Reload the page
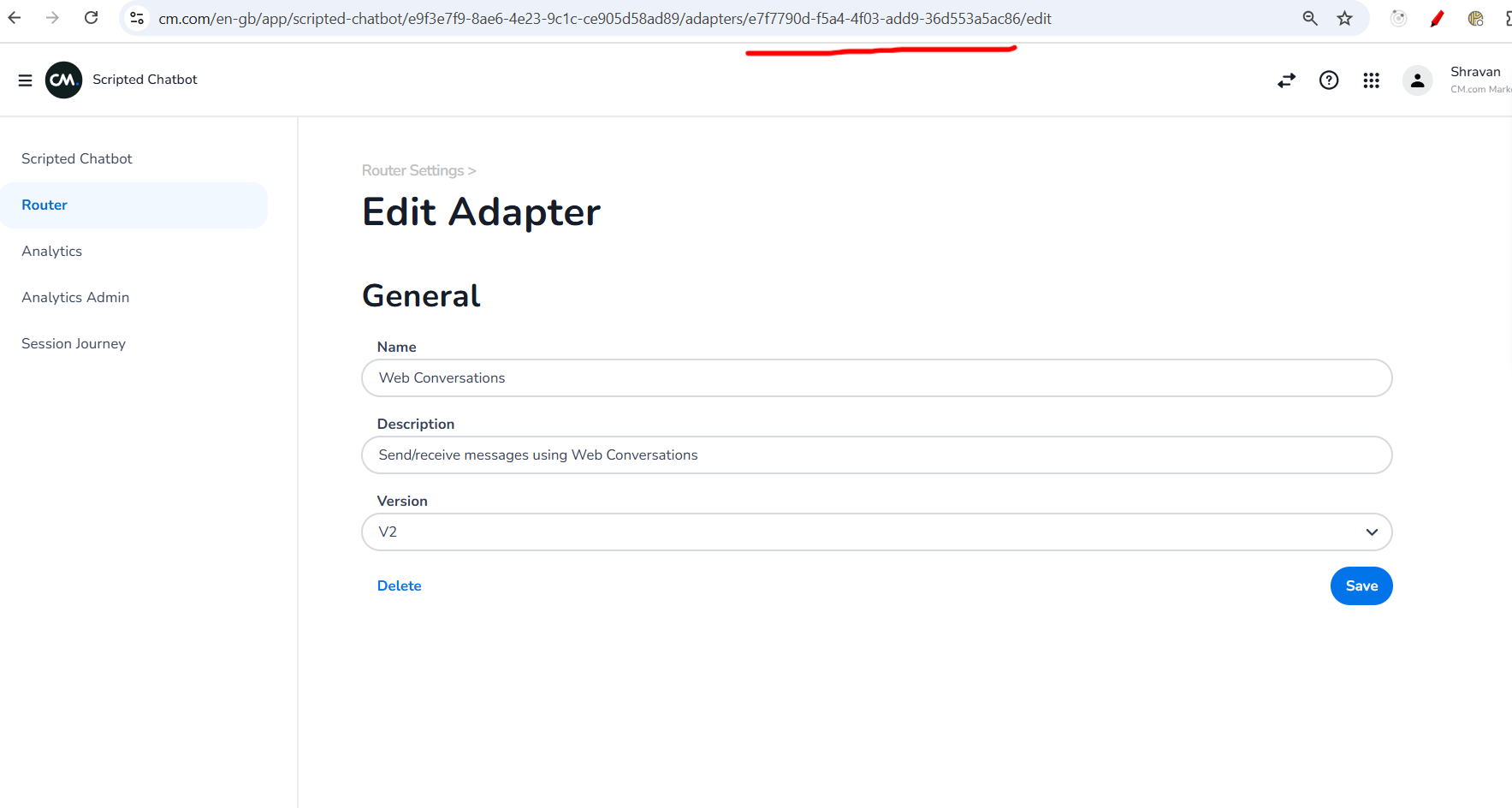The width and height of the screenshot is (1512, 808). point(92,18)
